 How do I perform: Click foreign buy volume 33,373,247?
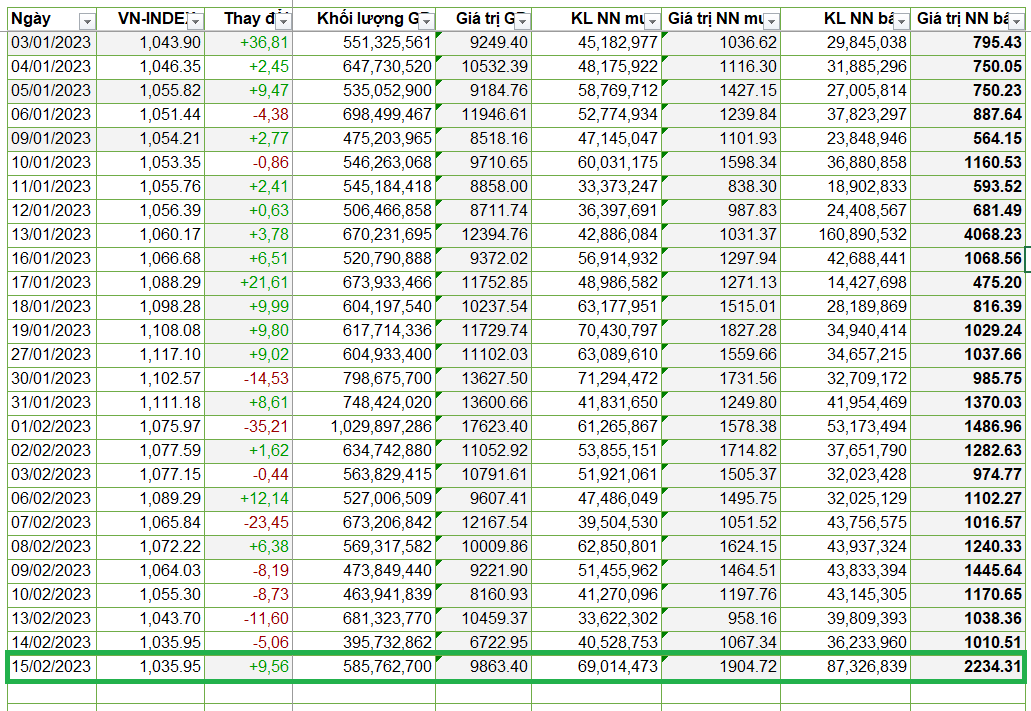(x=596, y=187)
